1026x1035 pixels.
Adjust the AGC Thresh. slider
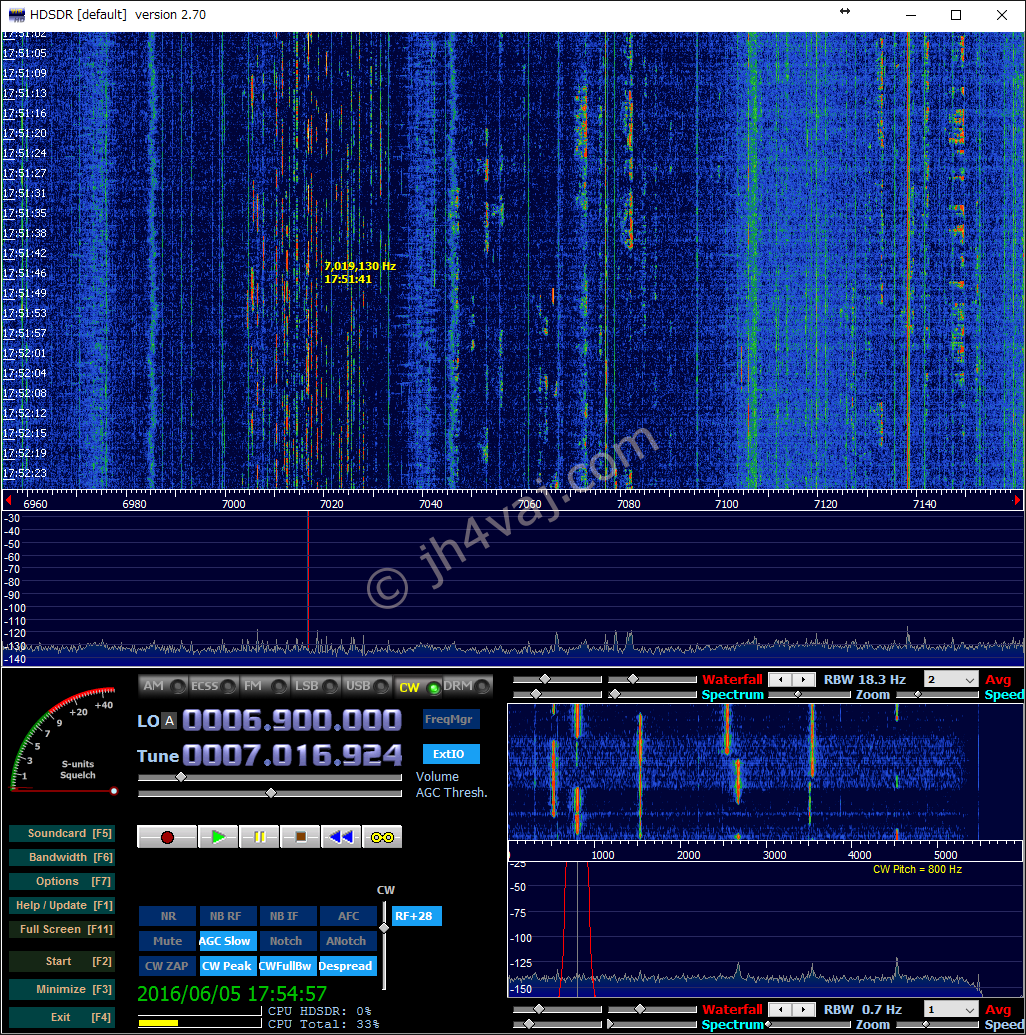point(269,793)
